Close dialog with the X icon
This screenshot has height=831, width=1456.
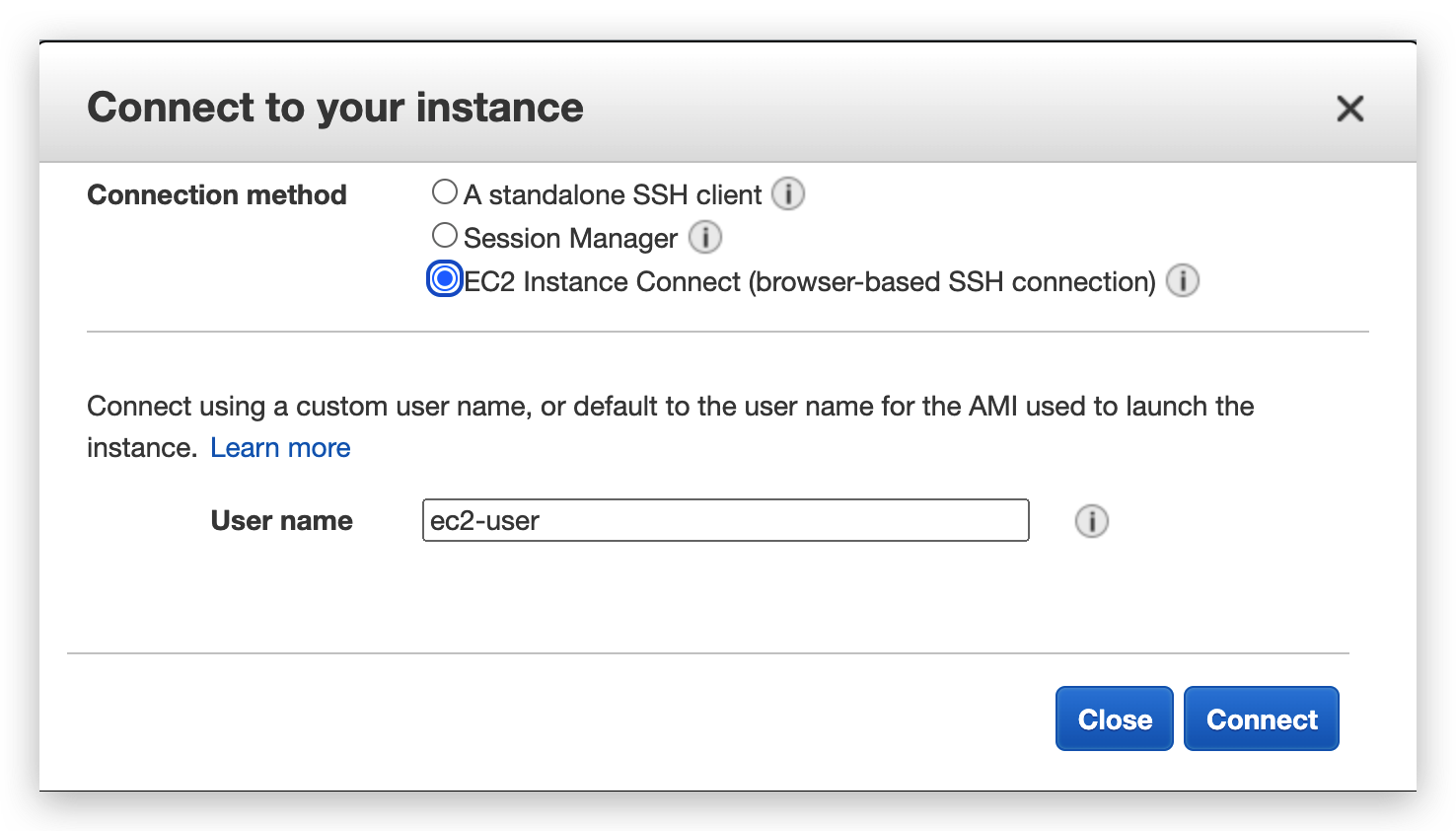1350,108
